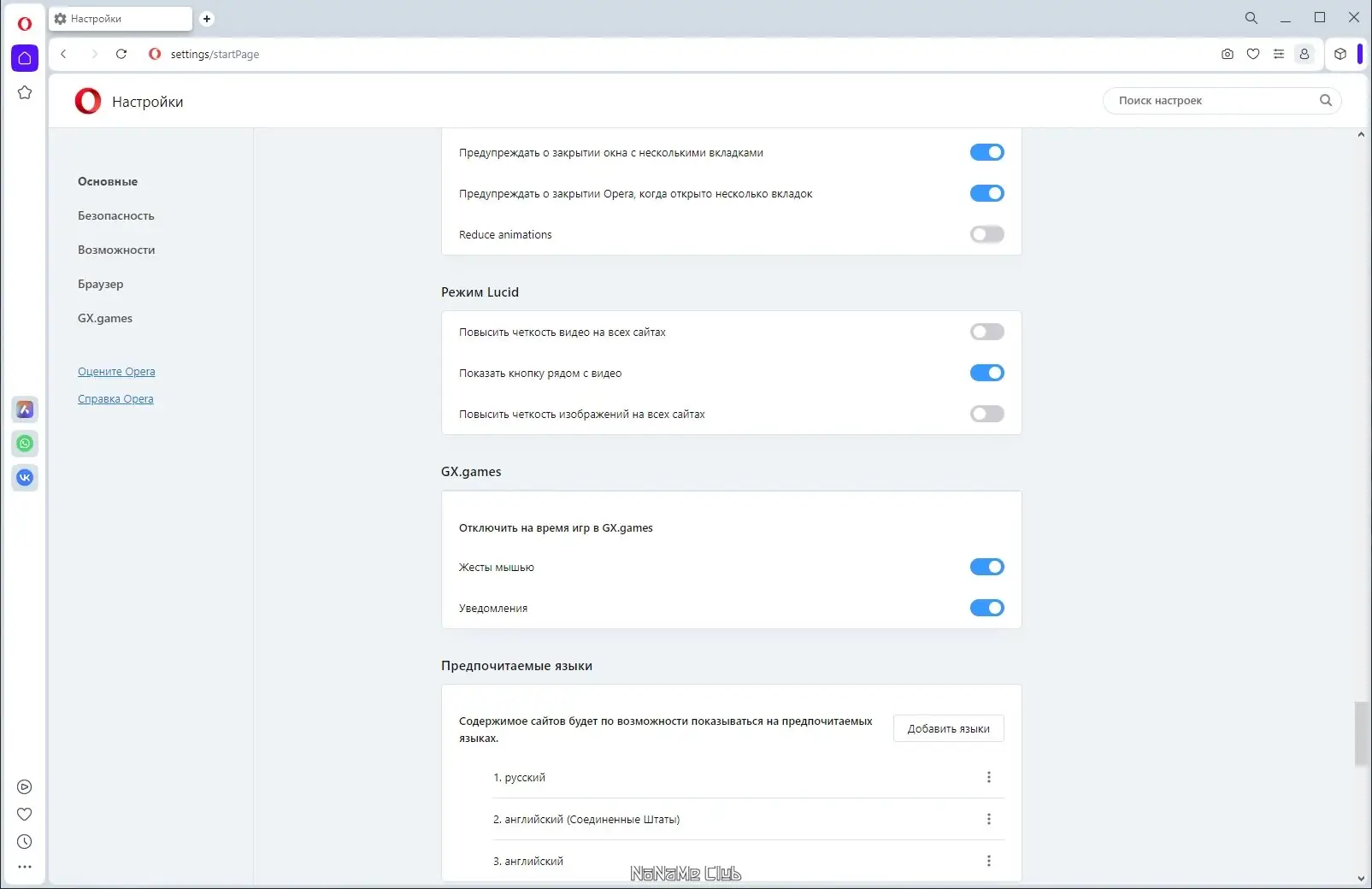Click the Поиск настроек search field
The height and width of the screenshot is (889, 1372).
pyautogui.click(x=1214, y=101)
